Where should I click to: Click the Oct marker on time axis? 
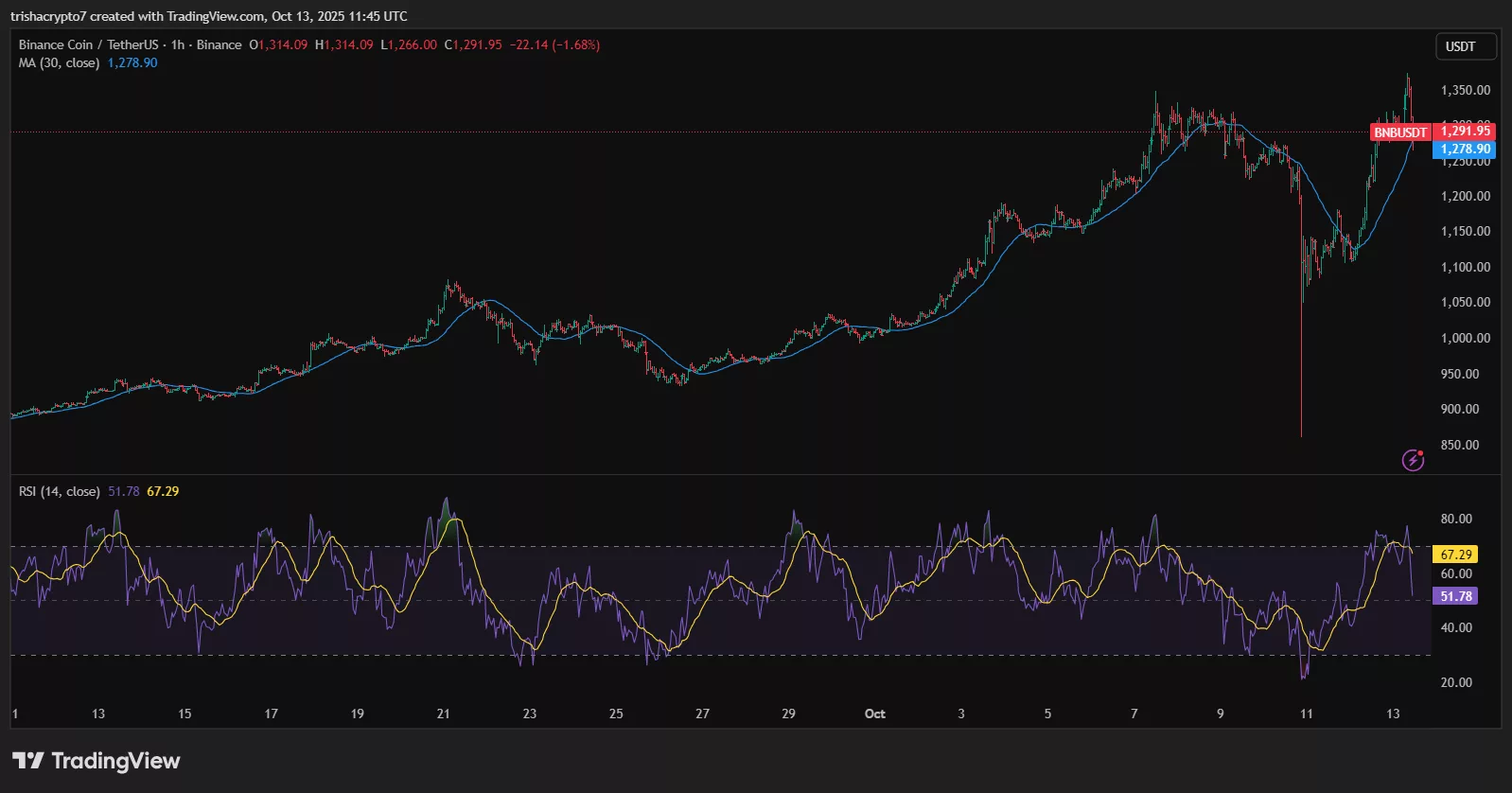[x=874, y=714]
